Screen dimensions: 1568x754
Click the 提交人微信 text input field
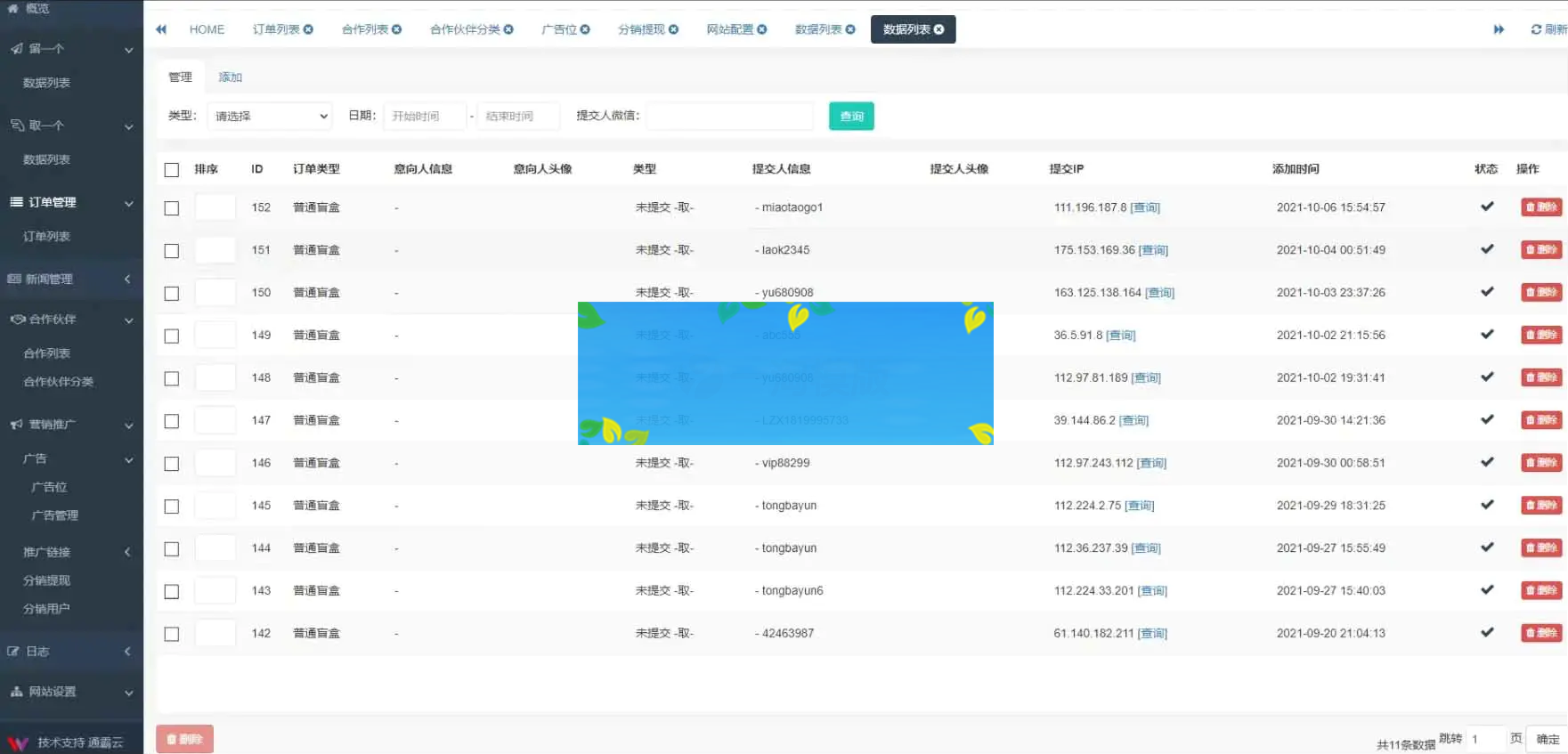(729, 117)
